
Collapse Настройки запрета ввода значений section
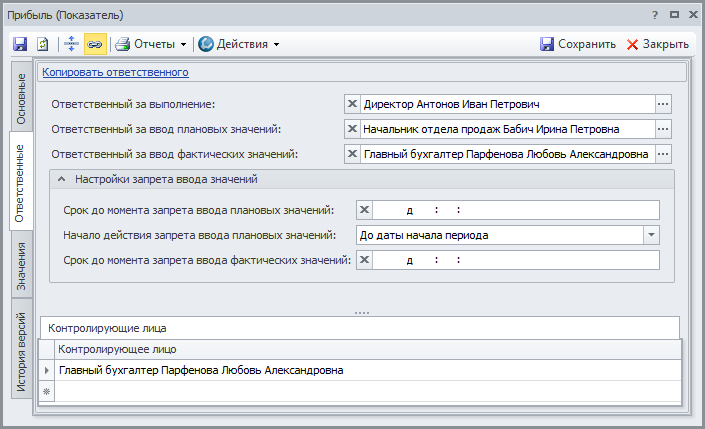61,180
